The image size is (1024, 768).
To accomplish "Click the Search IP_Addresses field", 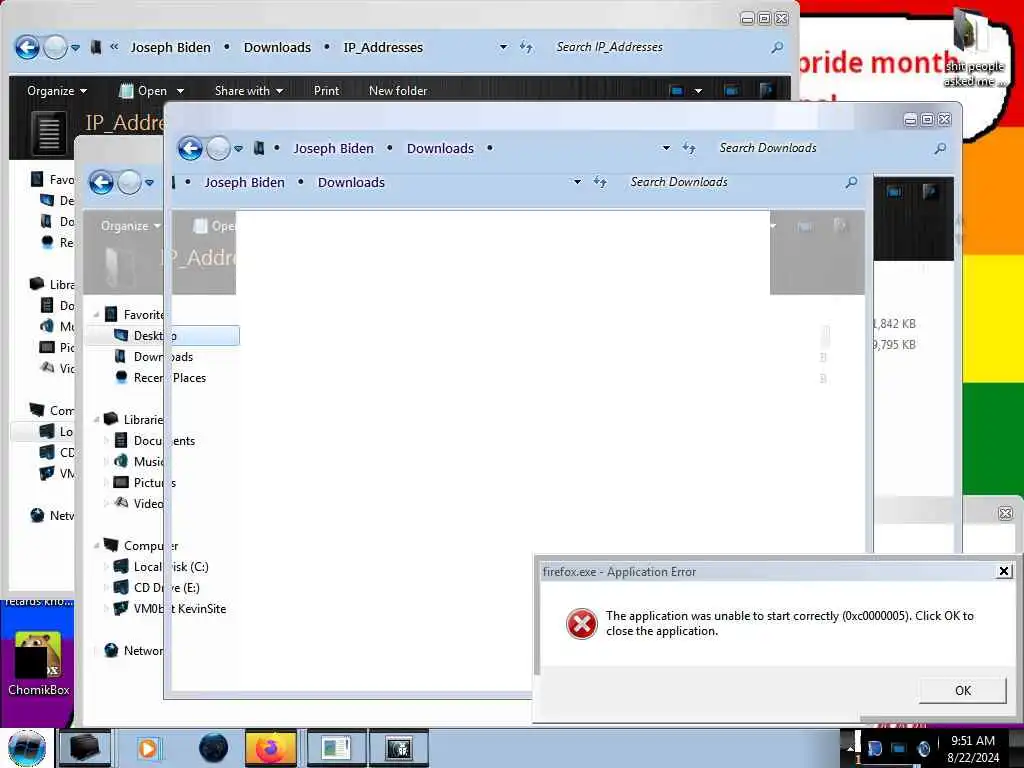I will coord(660,47).
